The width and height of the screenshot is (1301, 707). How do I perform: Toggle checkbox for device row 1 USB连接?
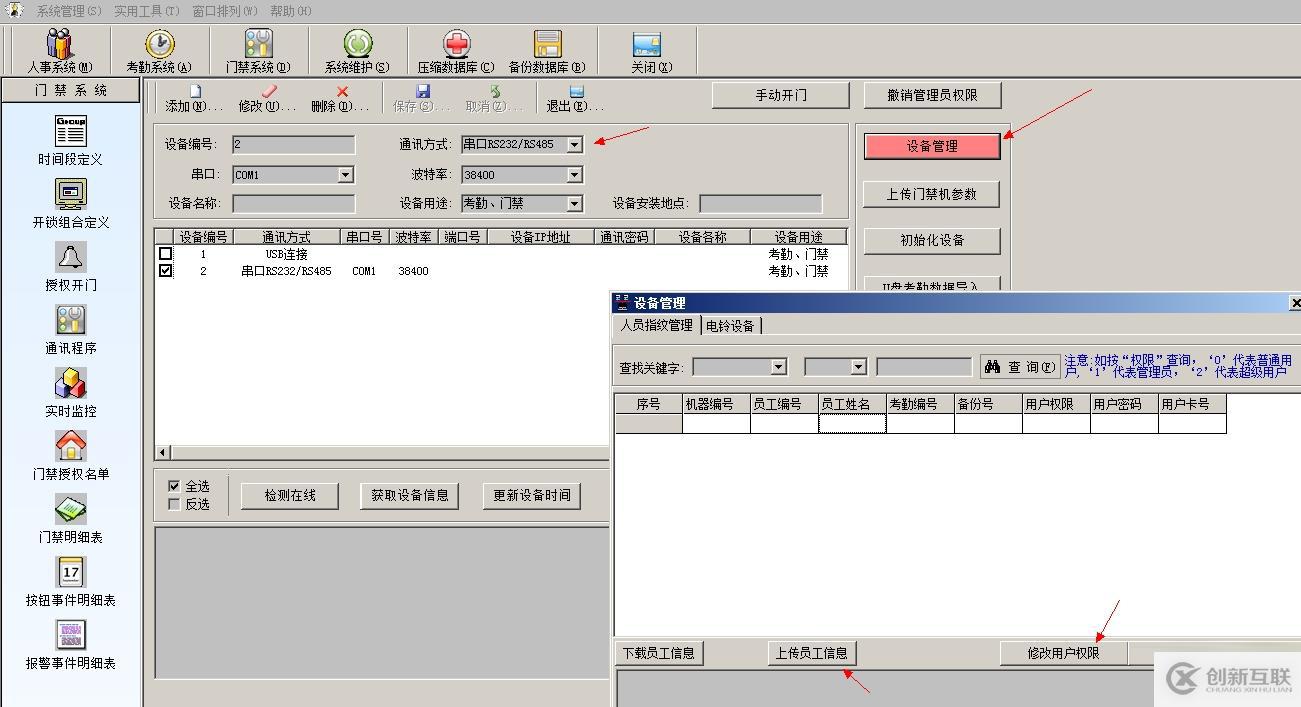click(166, 254)
